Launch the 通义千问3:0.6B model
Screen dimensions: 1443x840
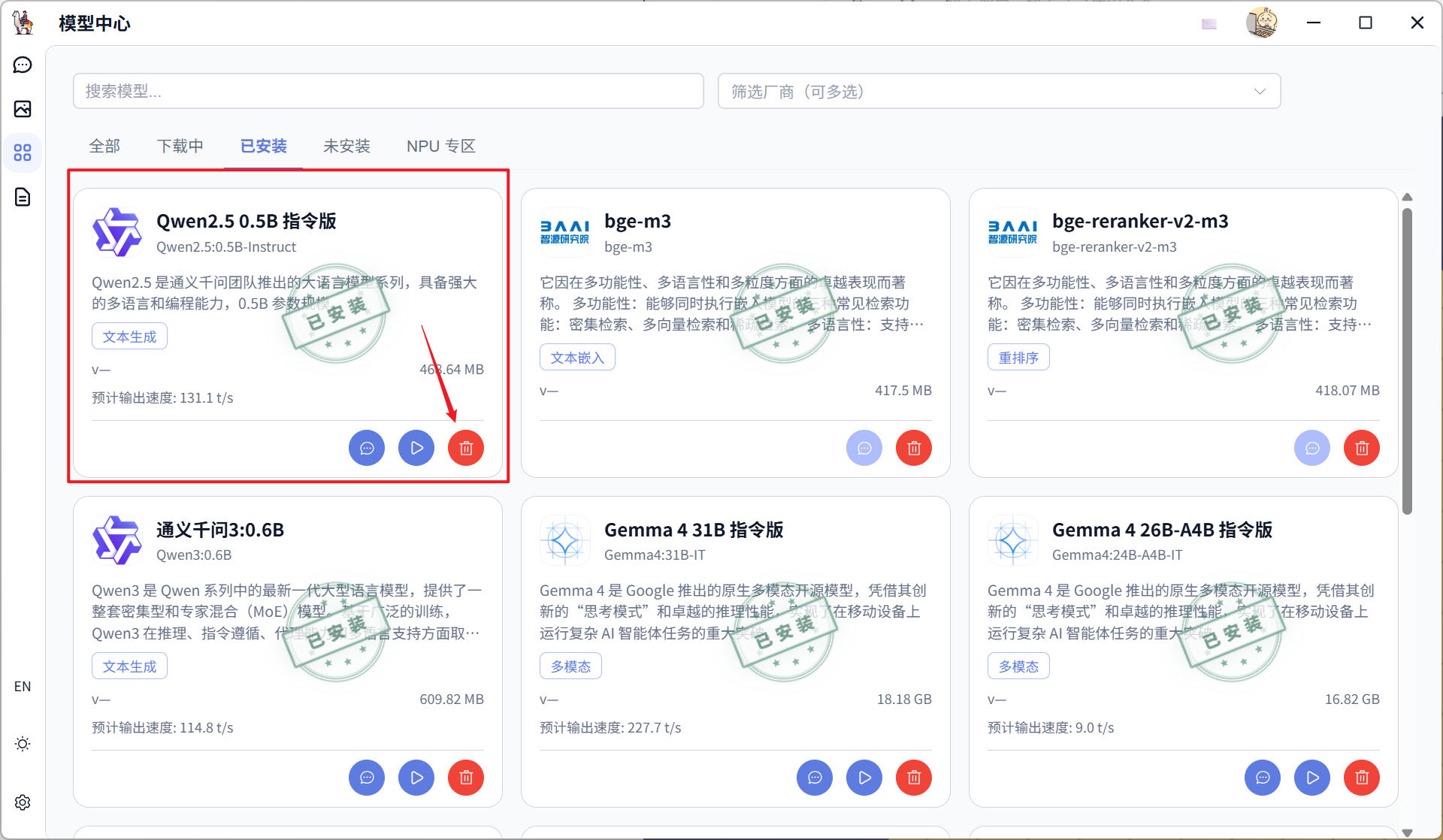416,777
